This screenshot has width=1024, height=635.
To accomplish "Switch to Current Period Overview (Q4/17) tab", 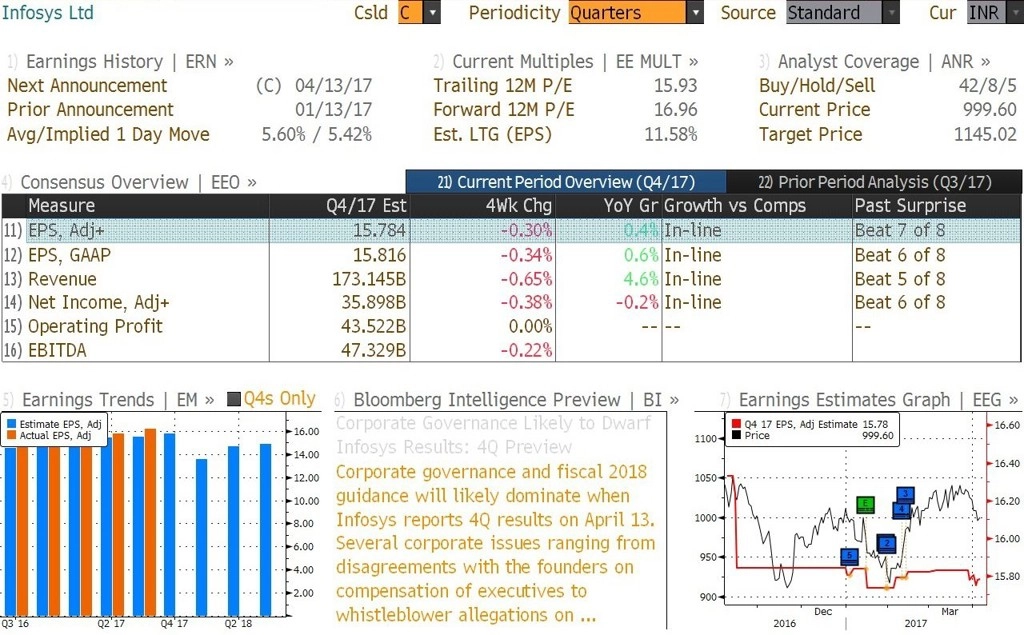I will pyautogui.click(x=566, y=182).
